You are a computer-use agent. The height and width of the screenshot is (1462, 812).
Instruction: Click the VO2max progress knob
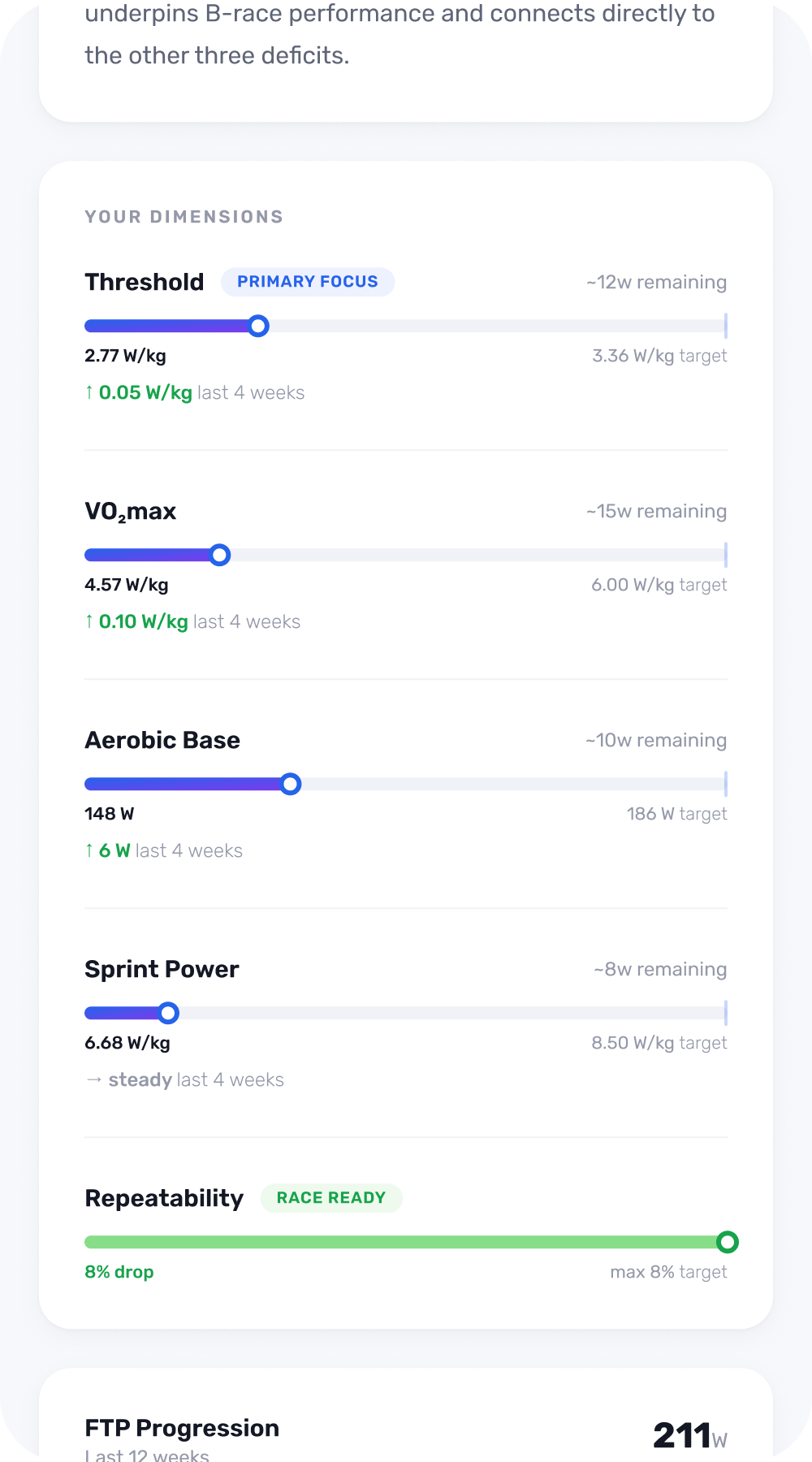[220, 555]
